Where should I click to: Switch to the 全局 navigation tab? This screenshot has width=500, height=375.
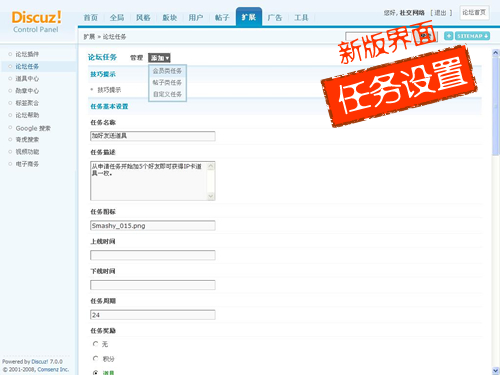[x=117, y=18]
